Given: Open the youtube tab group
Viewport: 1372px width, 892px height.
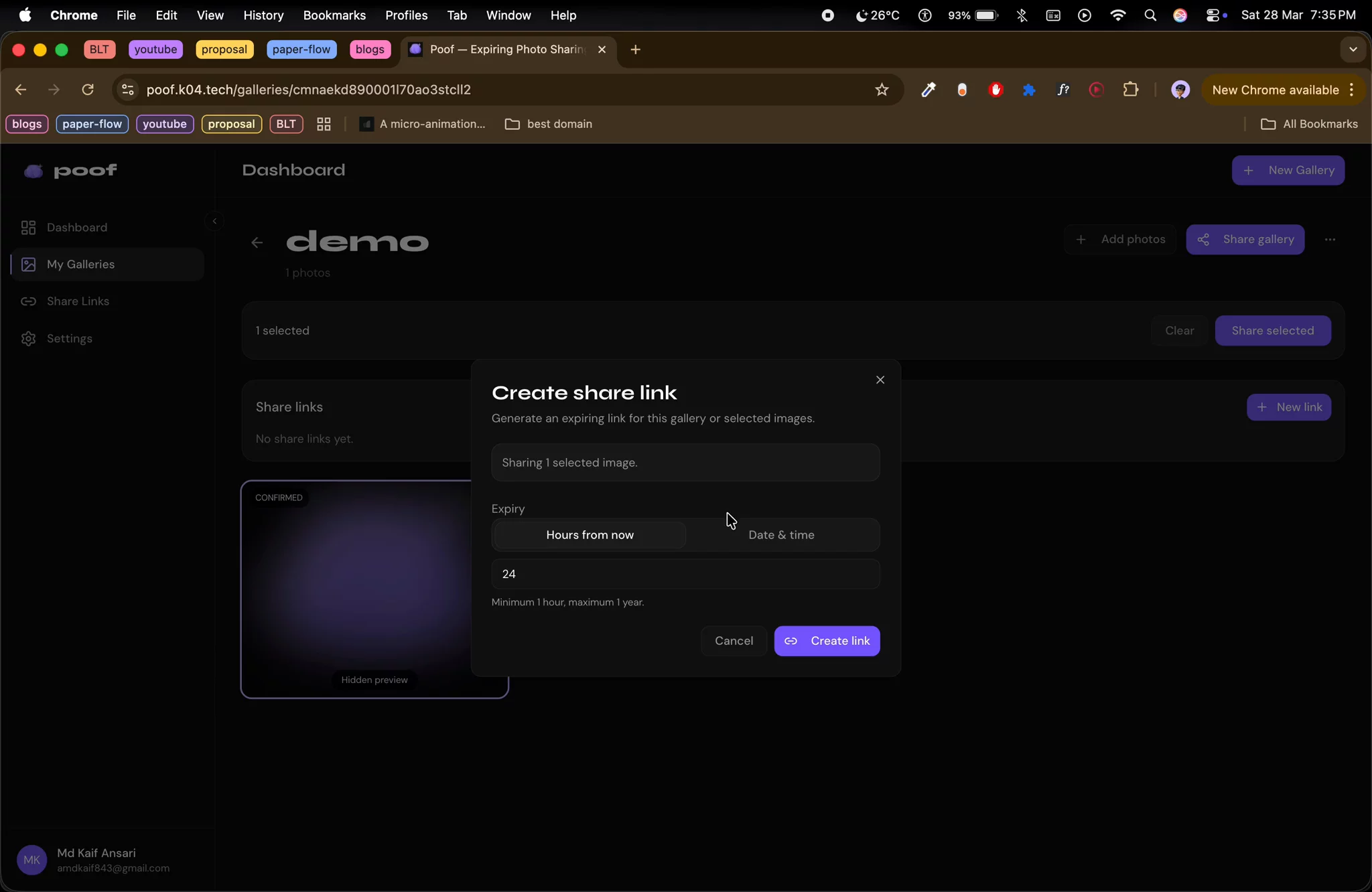Looking at the screenshot, I should click(x=155, y=50).
